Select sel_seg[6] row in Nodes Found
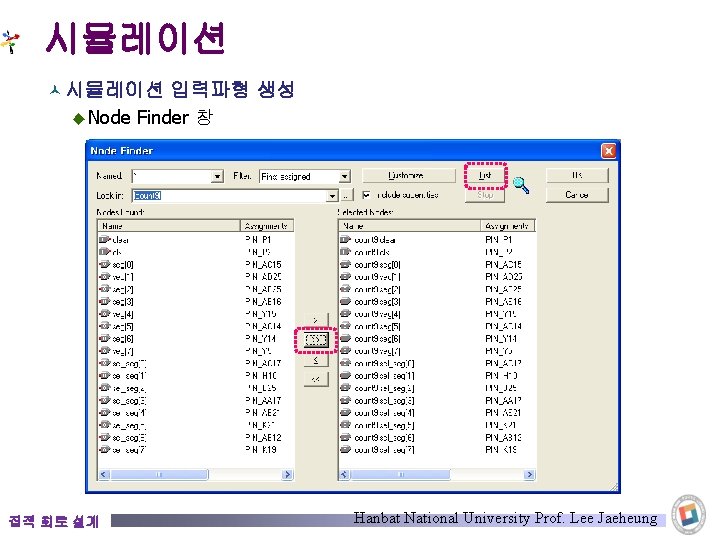 pos(195,437)
